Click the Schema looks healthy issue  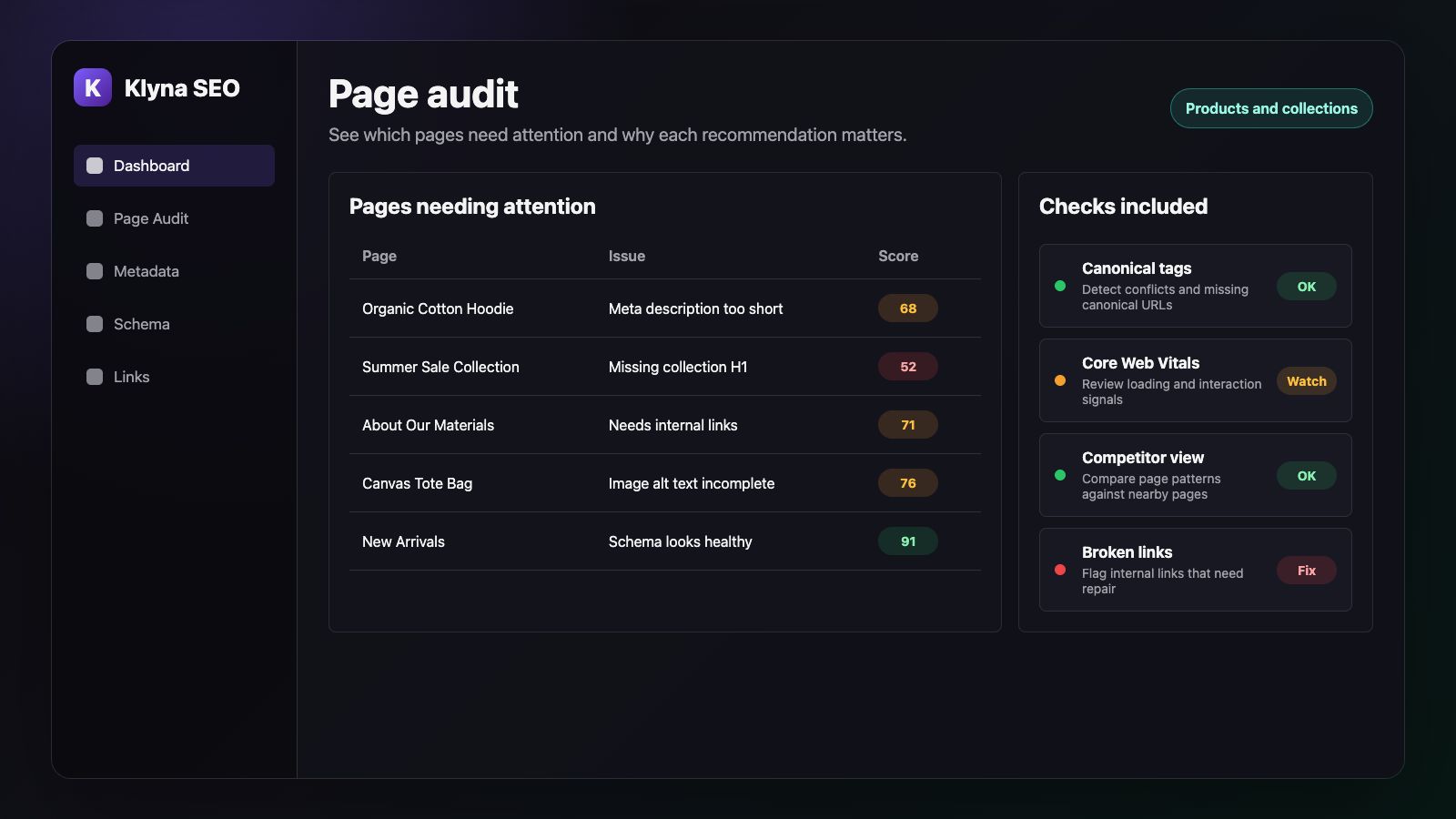(x=681, y=541)
